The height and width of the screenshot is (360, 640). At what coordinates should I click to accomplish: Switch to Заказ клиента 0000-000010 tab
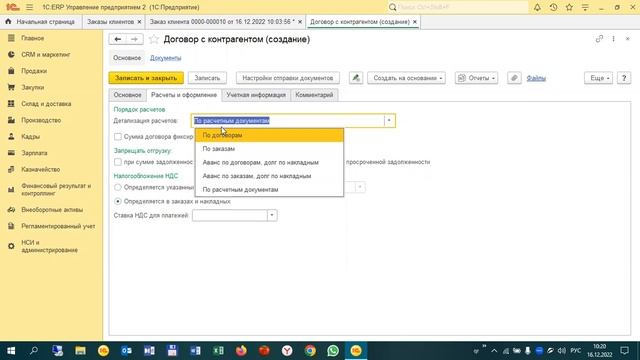coord(222,22)
